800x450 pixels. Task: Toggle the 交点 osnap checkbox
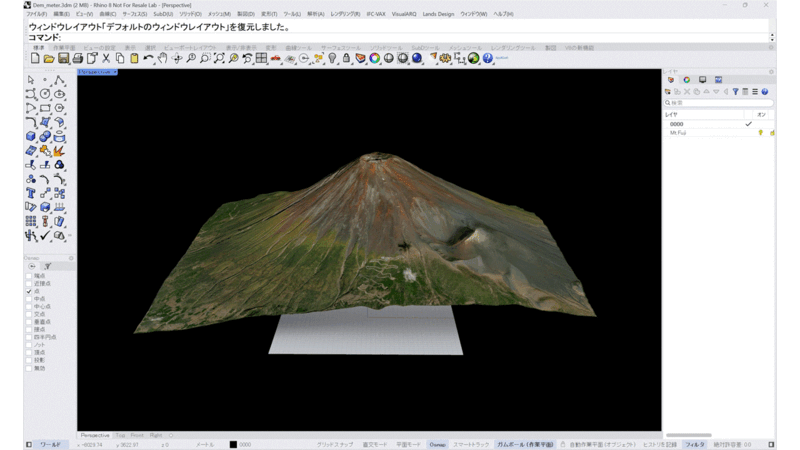coord(29,314)
